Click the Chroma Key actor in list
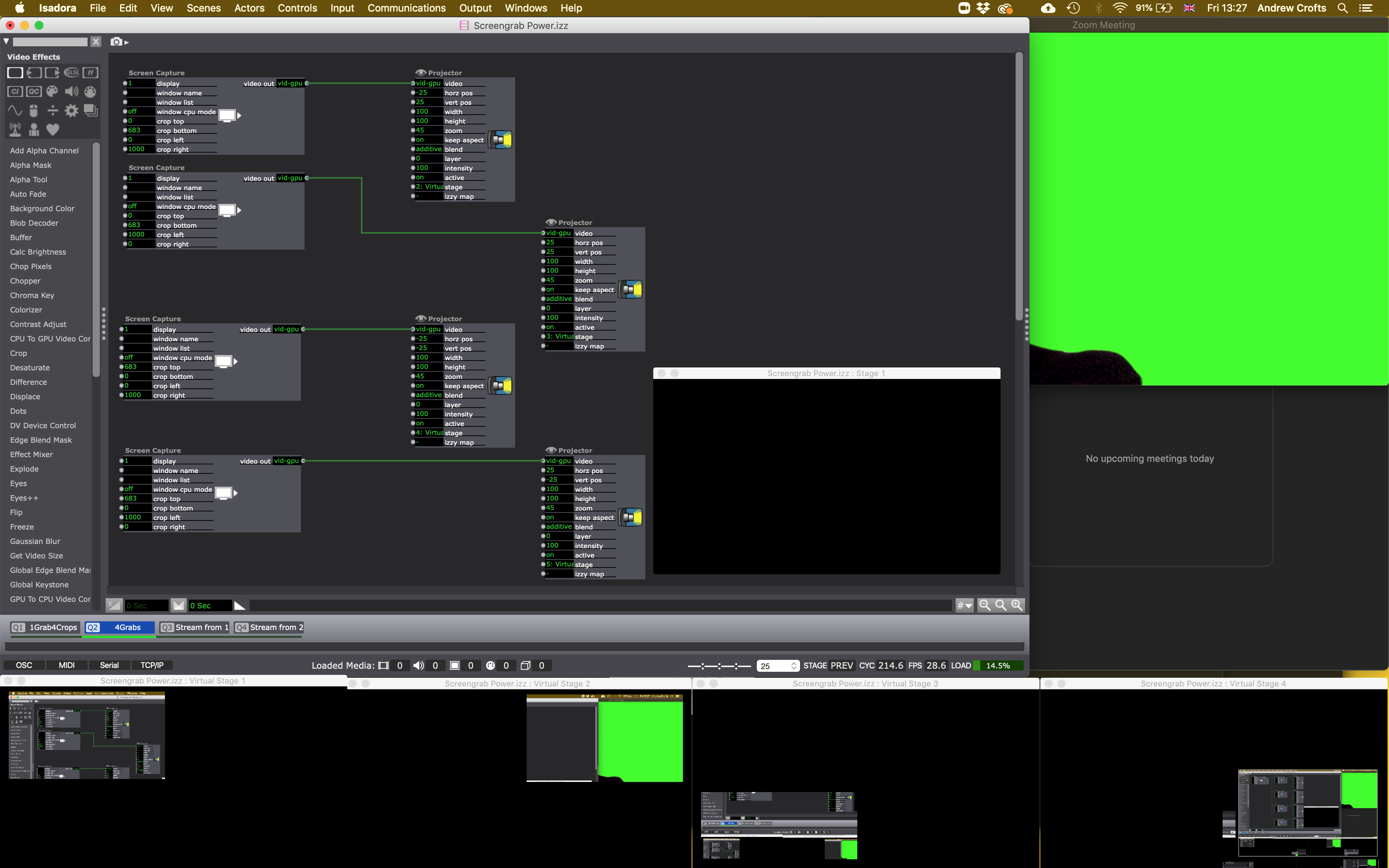This screenshot has width=1389, height=868. pyautogui.click(x=32, y=295)
